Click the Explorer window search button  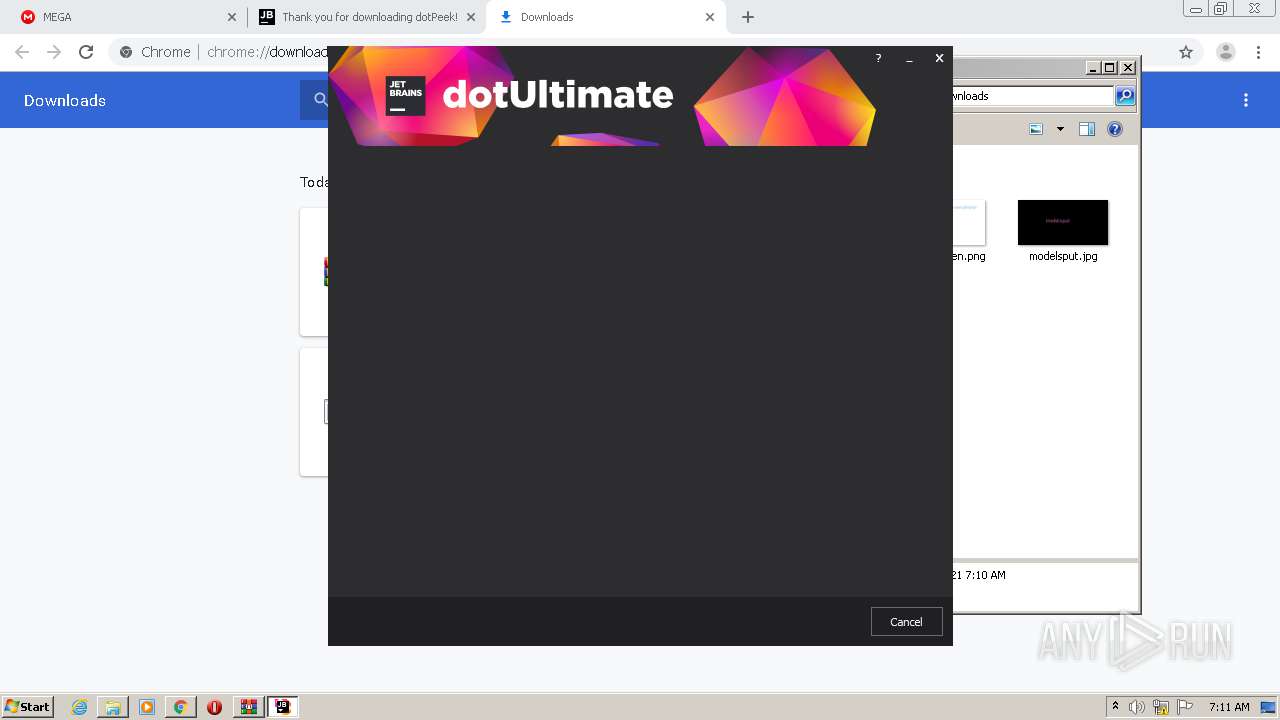pos(1125,96)
